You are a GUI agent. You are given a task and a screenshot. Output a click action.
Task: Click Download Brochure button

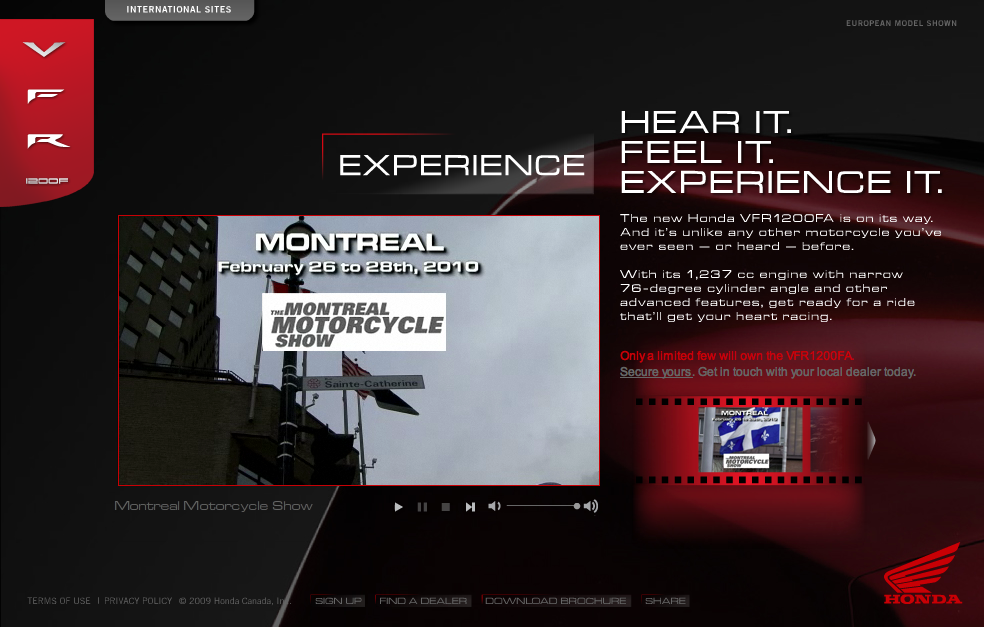point(556,601)
